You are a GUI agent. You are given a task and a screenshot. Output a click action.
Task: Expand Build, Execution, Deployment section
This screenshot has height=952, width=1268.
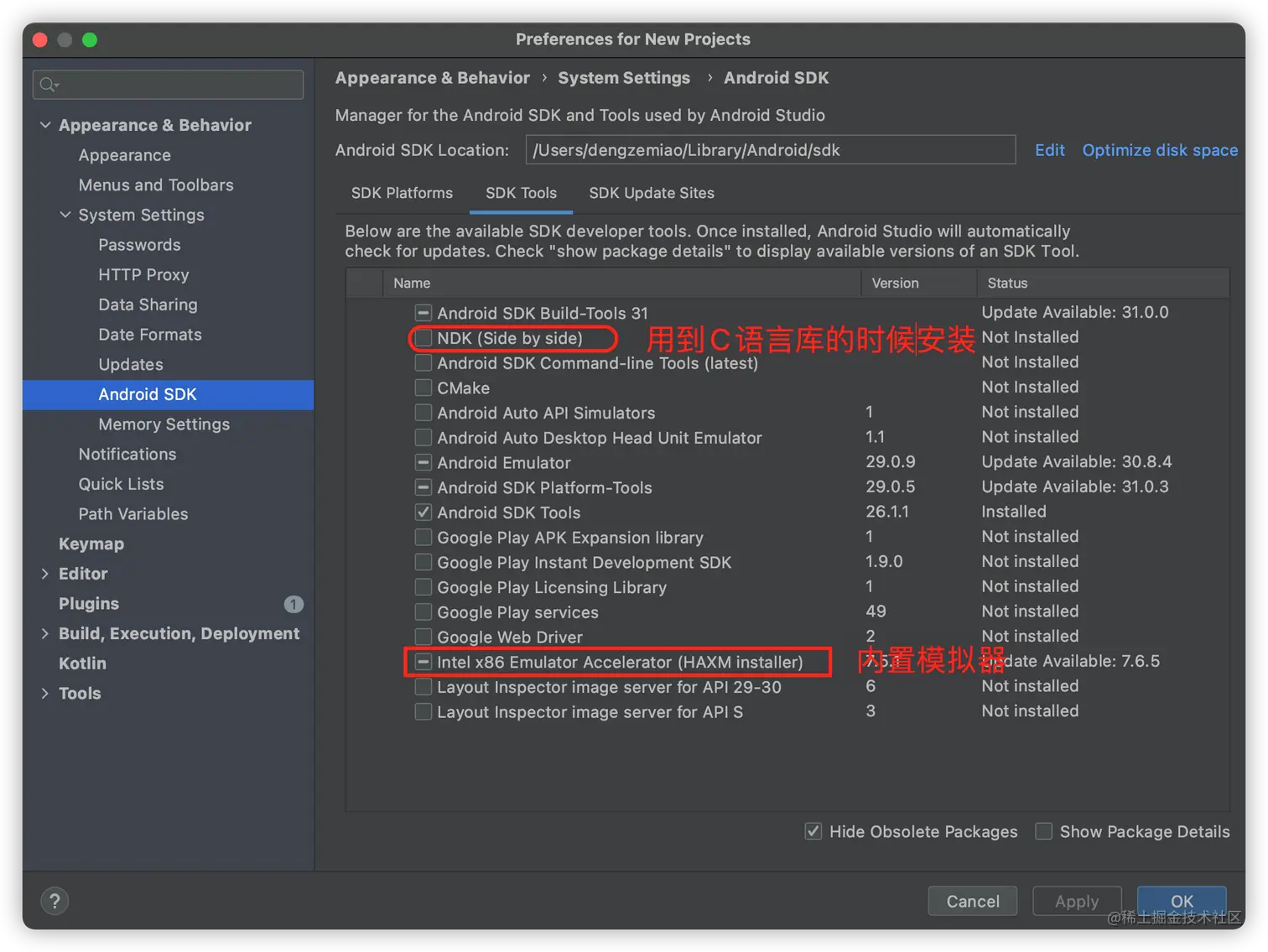pos(45,633)
